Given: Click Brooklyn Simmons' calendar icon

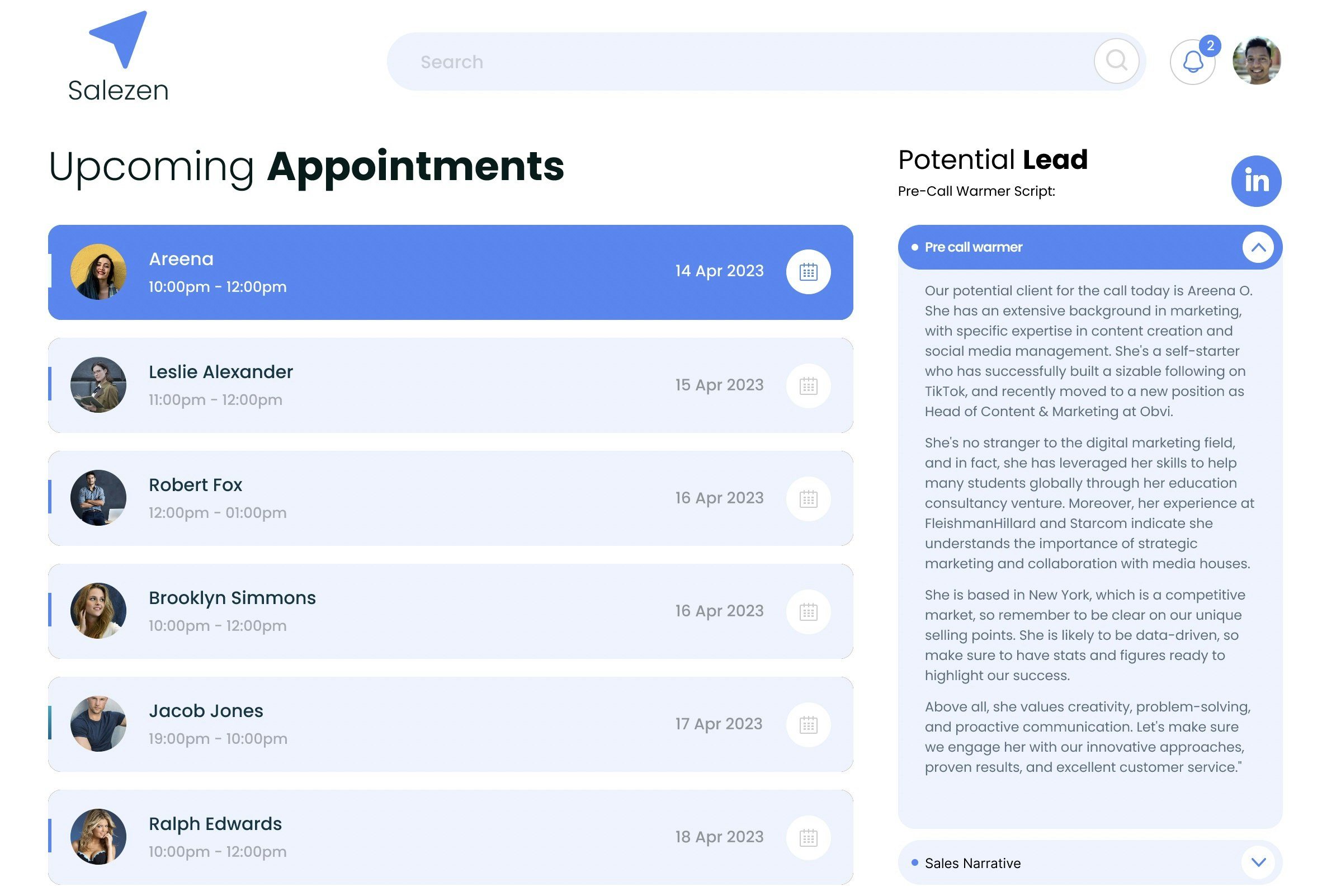Looking at the screenshot, I should pyautogui.click(x=808, y=611).
